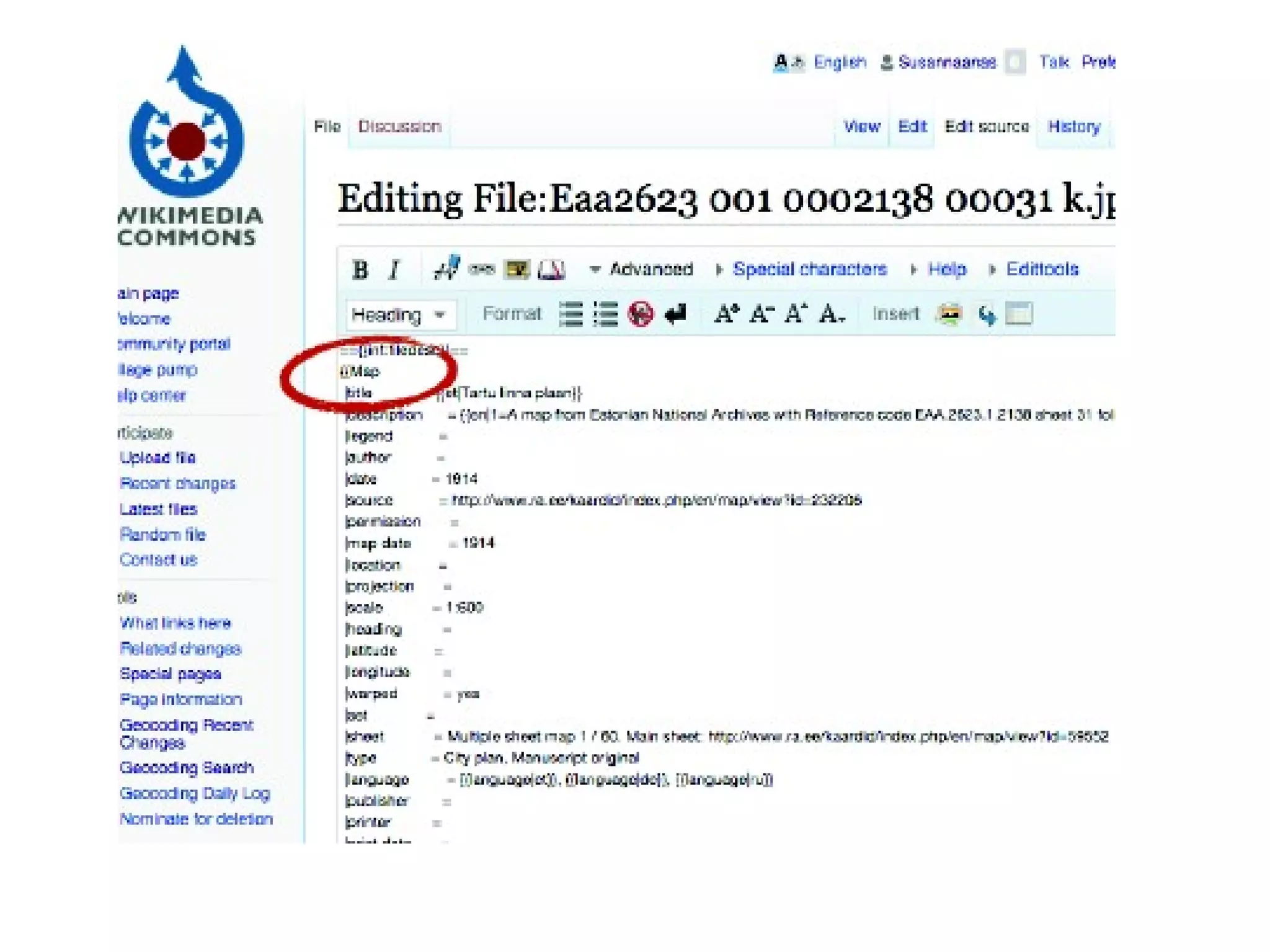Toggle bold formatting in the editor toolbar
Screen dimensions: 1270x952
click(x=360, y=270)
